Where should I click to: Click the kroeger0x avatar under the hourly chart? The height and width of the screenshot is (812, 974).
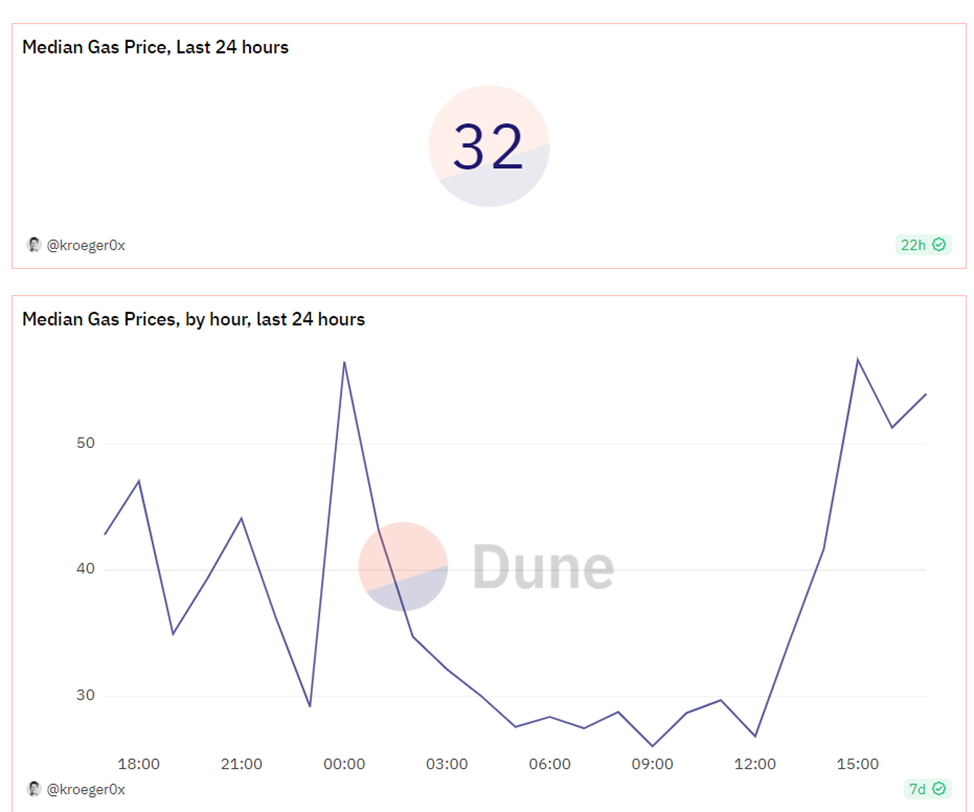coord(33,789)
